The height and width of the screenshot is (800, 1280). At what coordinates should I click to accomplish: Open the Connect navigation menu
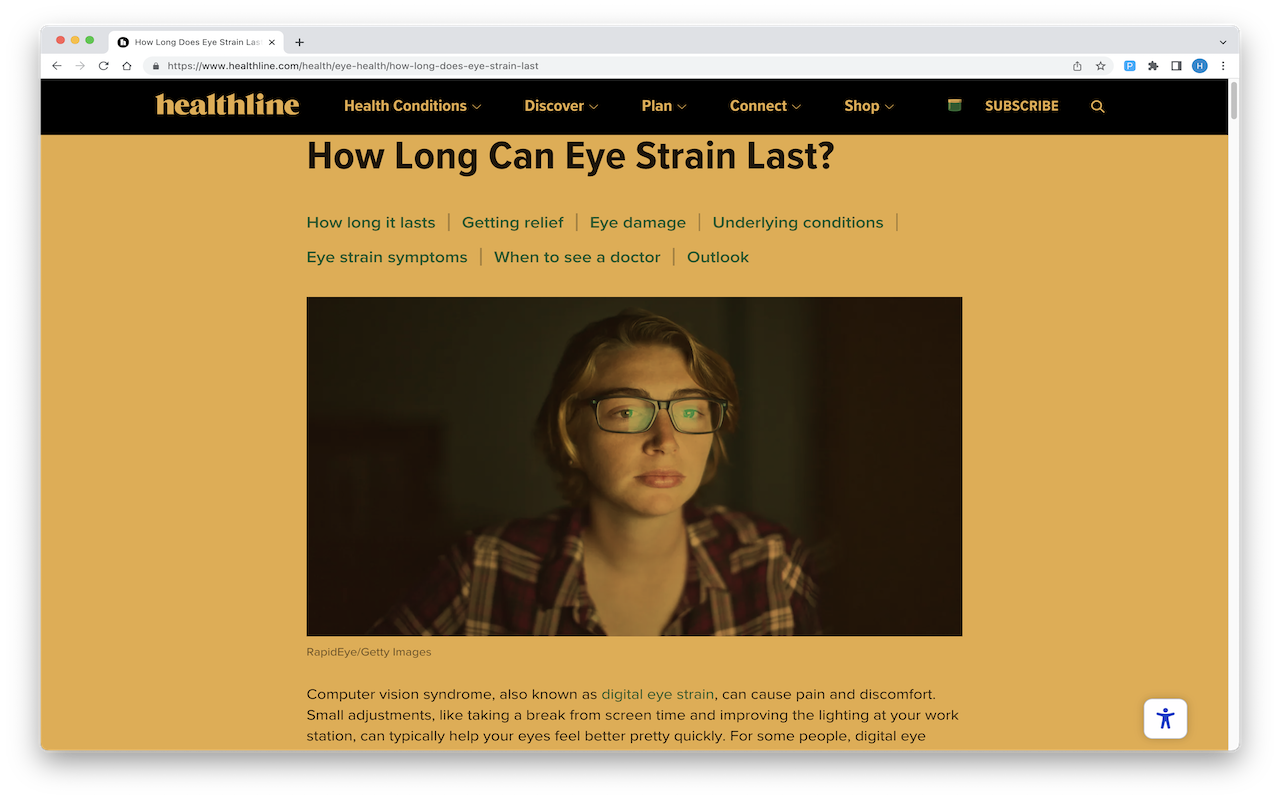coord(765,106)
